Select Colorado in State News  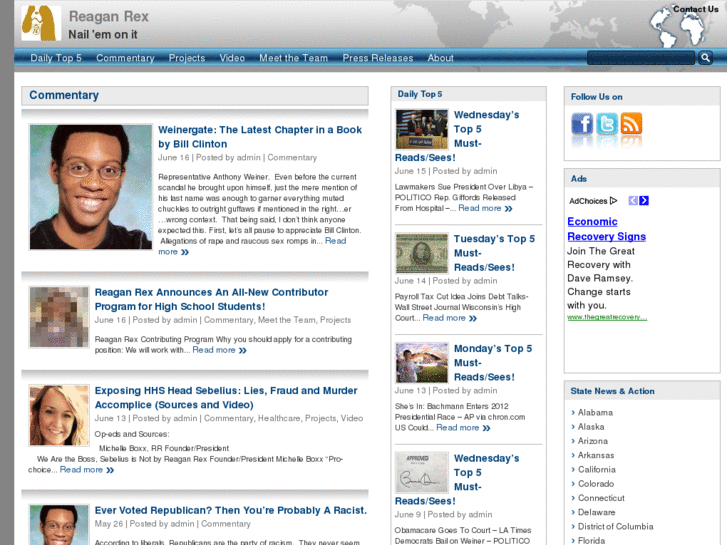coord(596,484)
